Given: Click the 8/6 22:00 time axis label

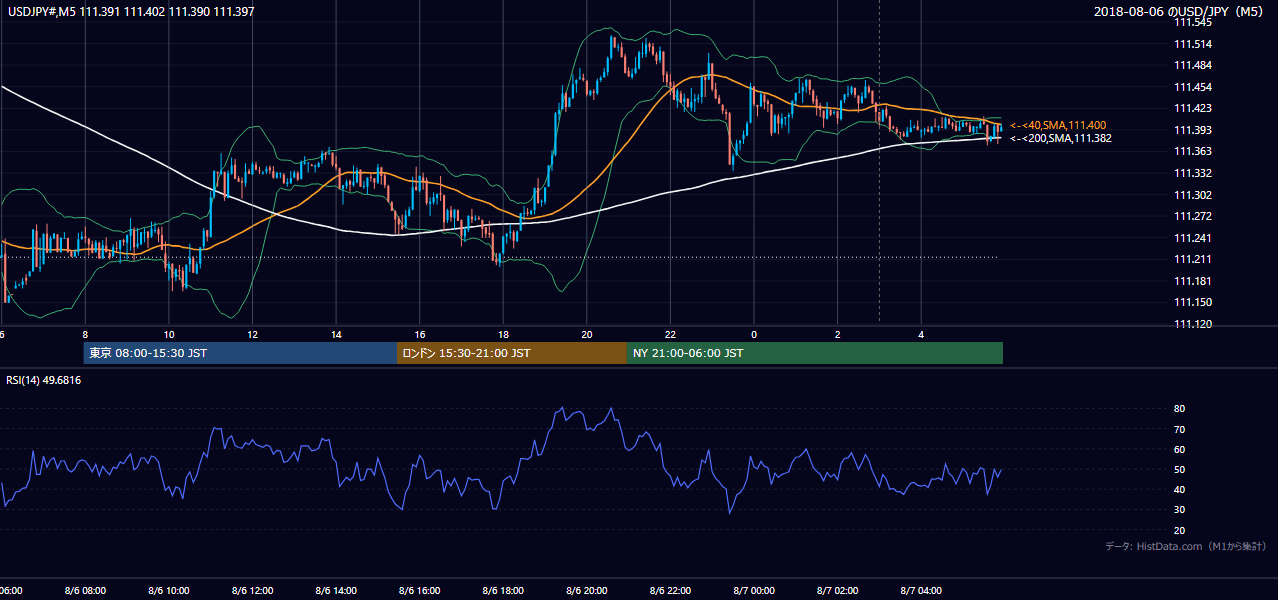Looking at the screenshot, I should click(x=670, y=591).
